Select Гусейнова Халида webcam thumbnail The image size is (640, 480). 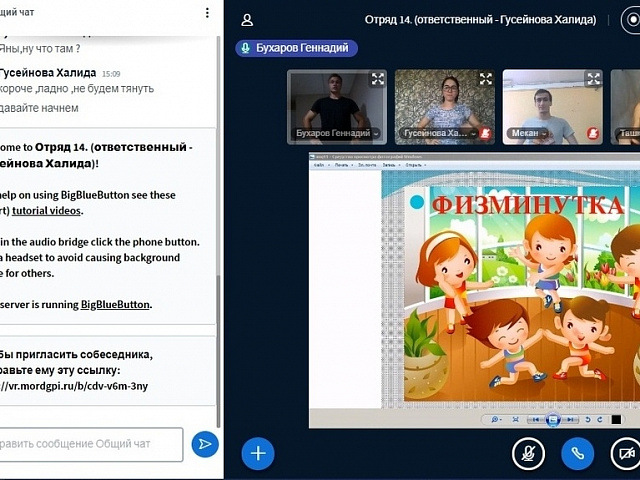point(444,107)
